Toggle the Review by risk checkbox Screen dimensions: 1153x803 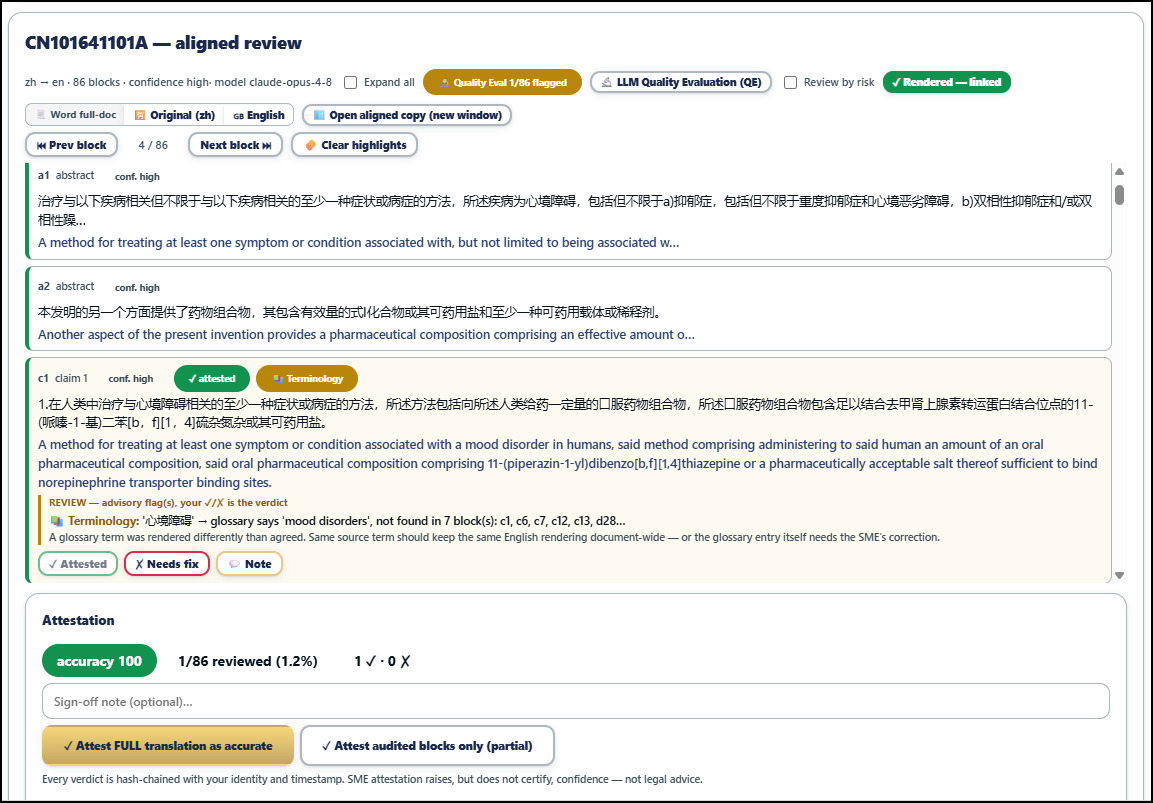[x=790, y=82]
